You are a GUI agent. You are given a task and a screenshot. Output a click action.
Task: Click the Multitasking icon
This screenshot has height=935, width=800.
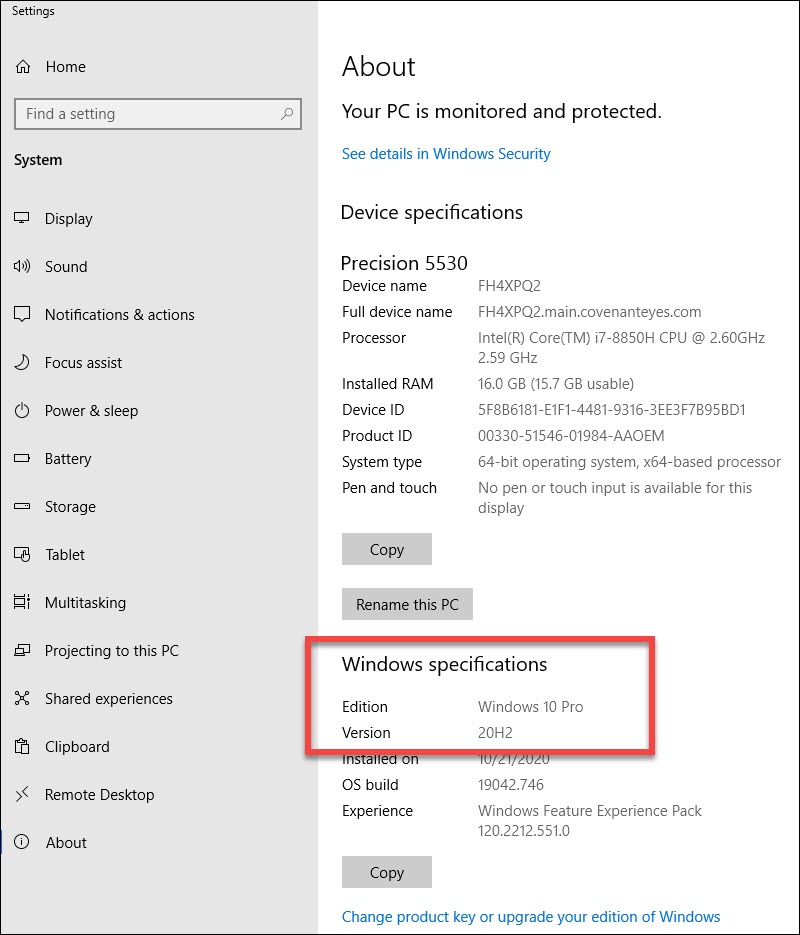point(22,603)
